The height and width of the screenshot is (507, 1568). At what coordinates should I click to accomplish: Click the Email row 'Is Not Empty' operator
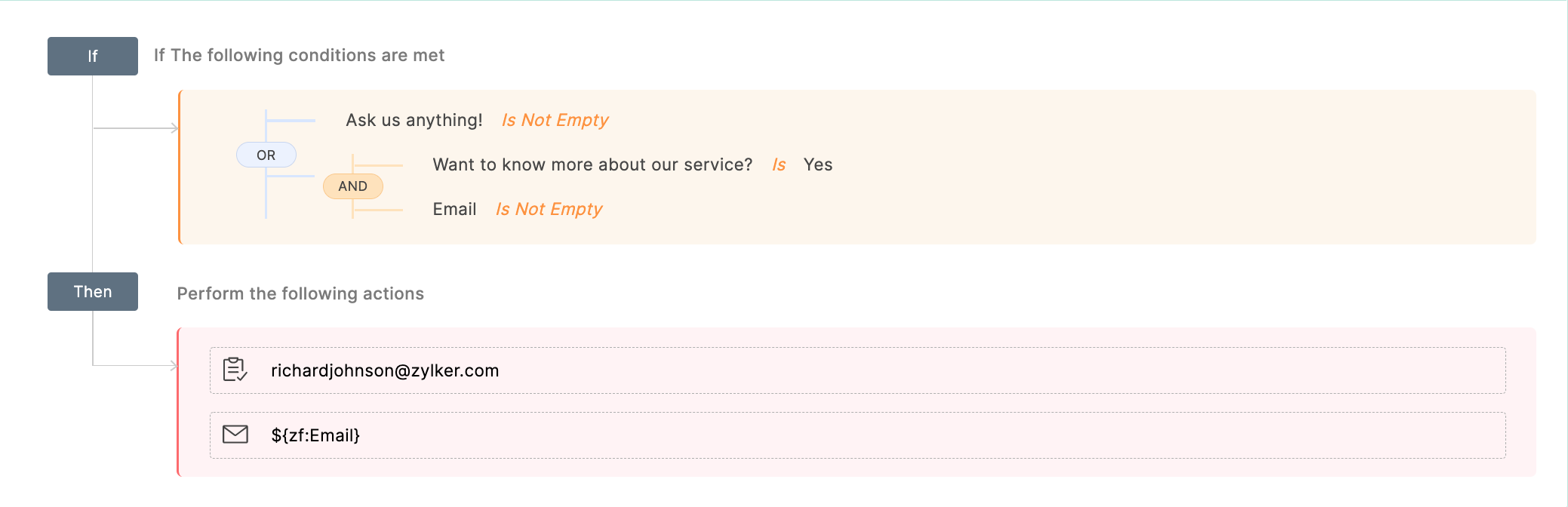coord(549,210)
